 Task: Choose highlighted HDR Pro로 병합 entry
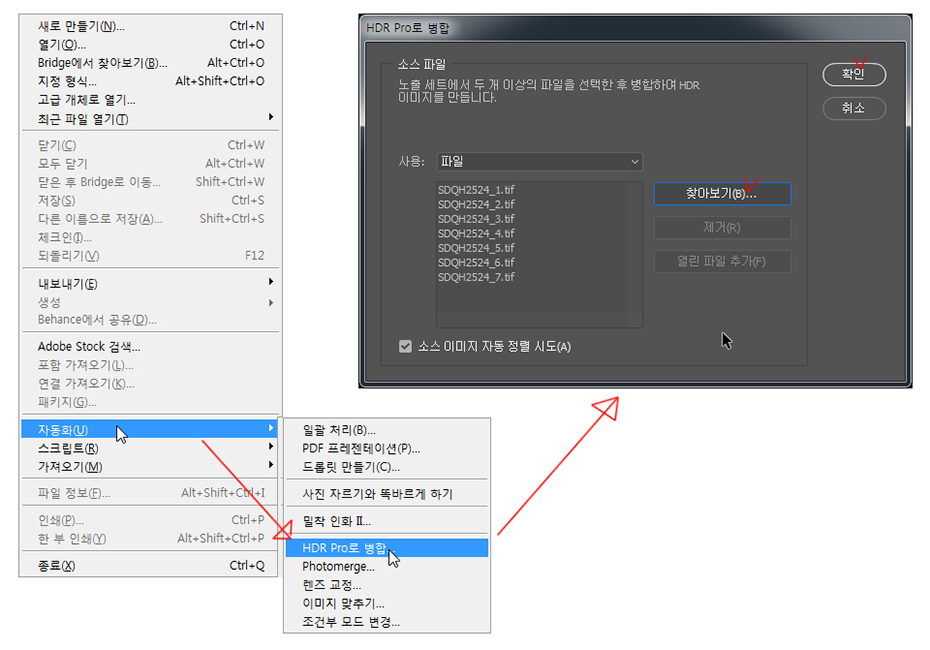[387, 548]
